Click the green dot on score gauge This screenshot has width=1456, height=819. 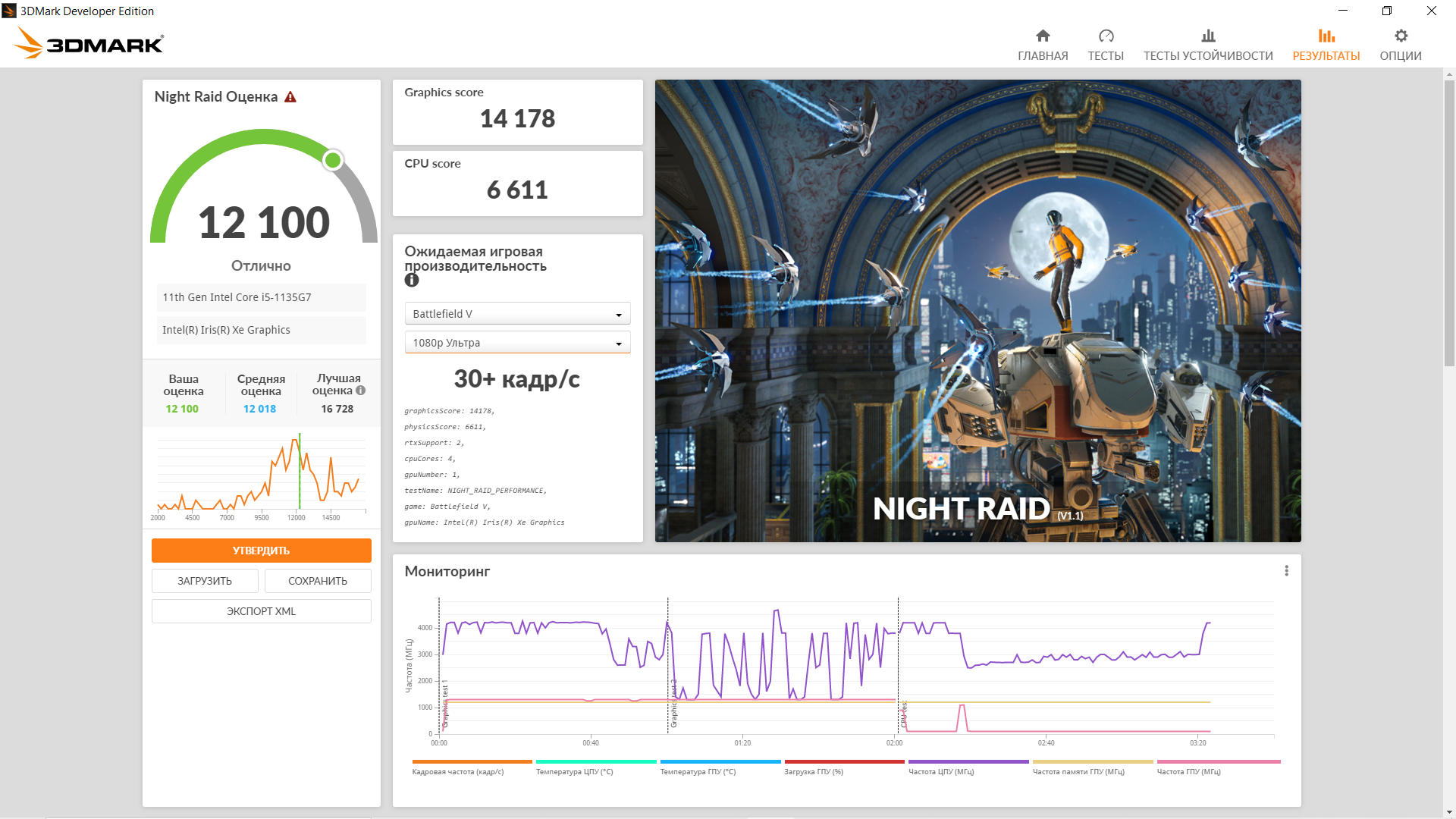[333, 160]
